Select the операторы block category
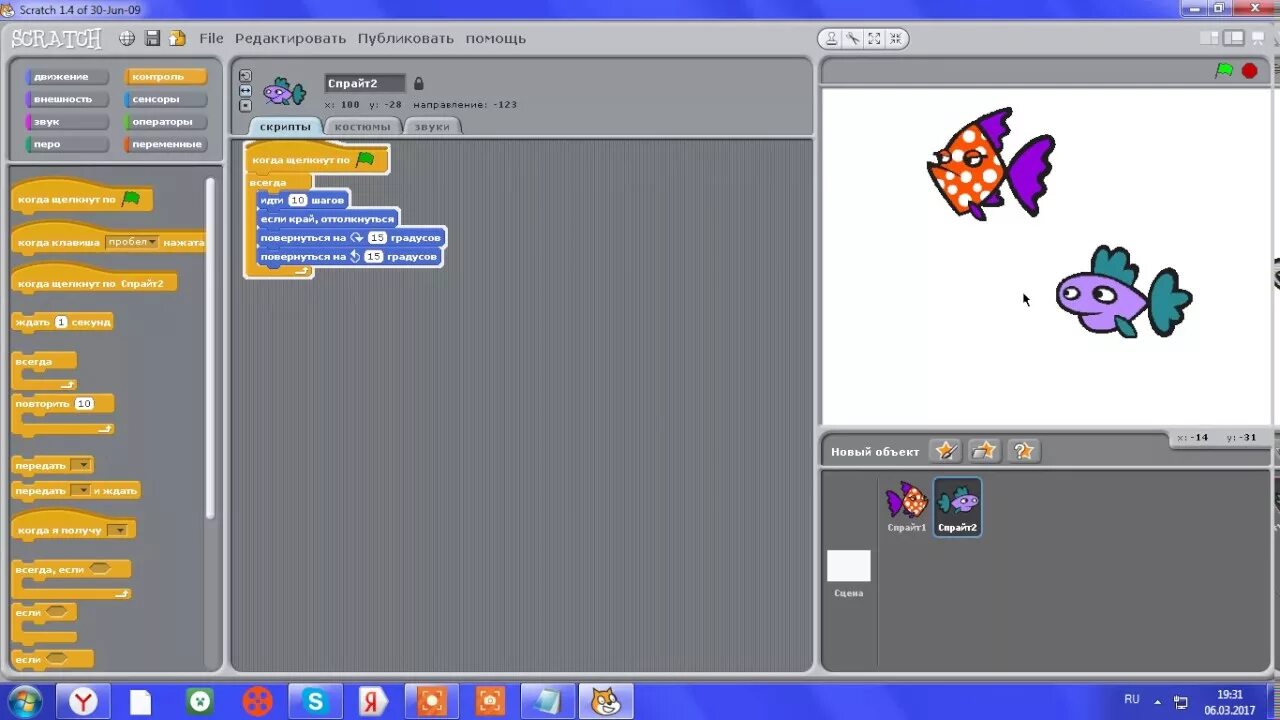 pos(165,122)
